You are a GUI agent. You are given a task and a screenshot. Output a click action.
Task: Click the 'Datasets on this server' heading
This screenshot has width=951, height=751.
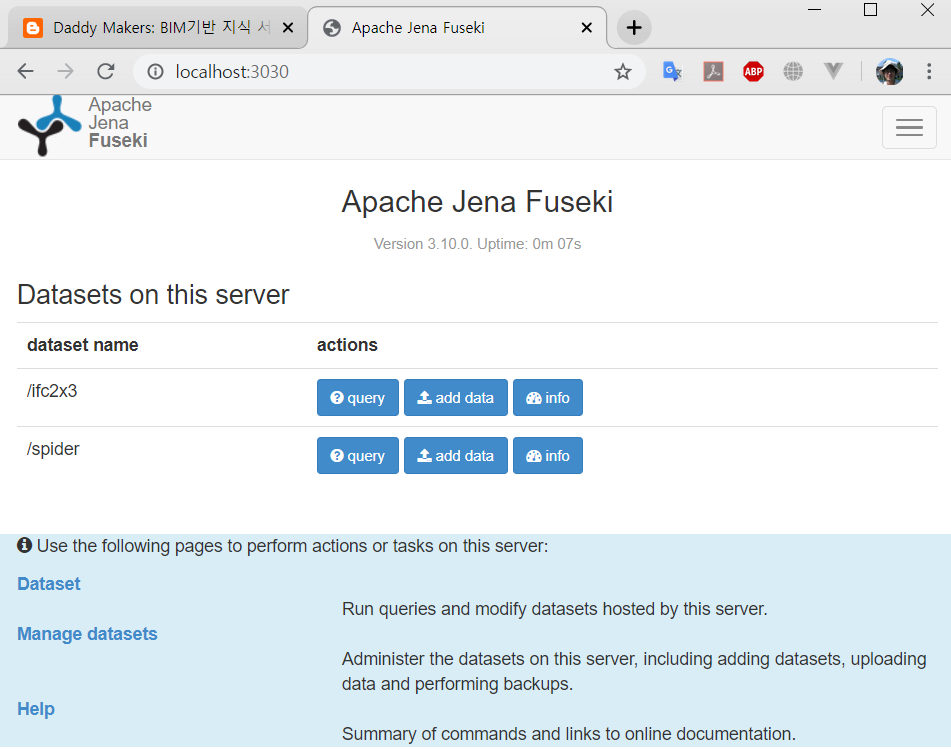153,295
